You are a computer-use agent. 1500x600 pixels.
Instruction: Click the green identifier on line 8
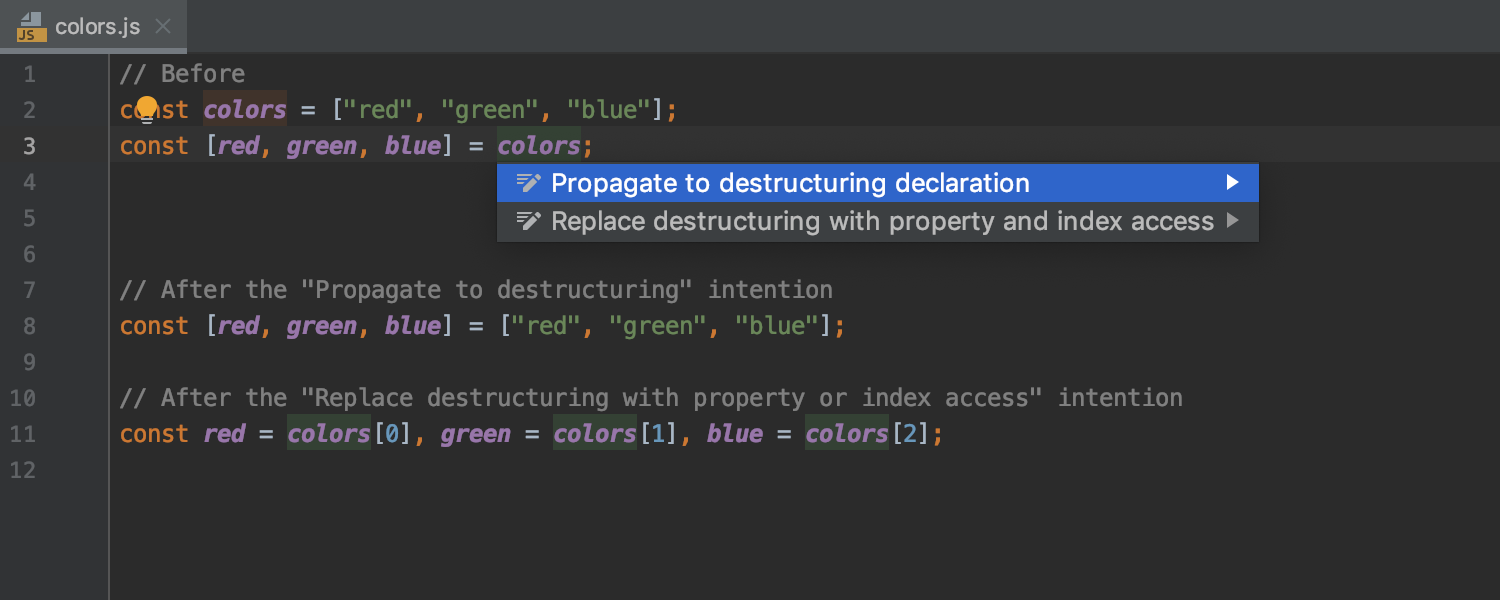pos(322,325)
